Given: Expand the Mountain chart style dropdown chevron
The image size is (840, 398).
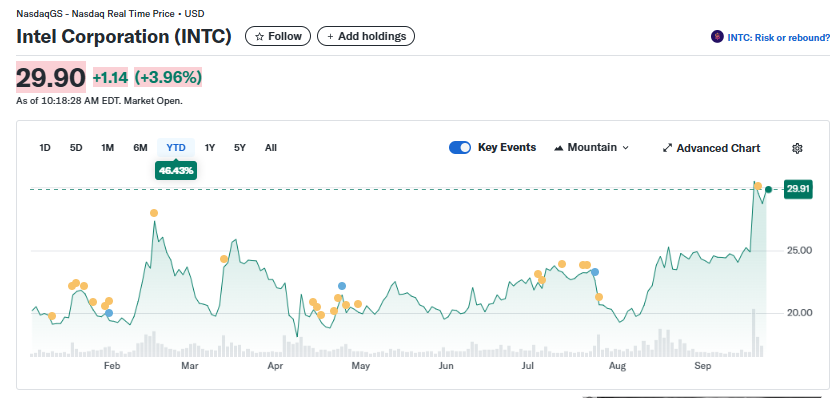Looking at the screenshot, I should tap(625, 148).
